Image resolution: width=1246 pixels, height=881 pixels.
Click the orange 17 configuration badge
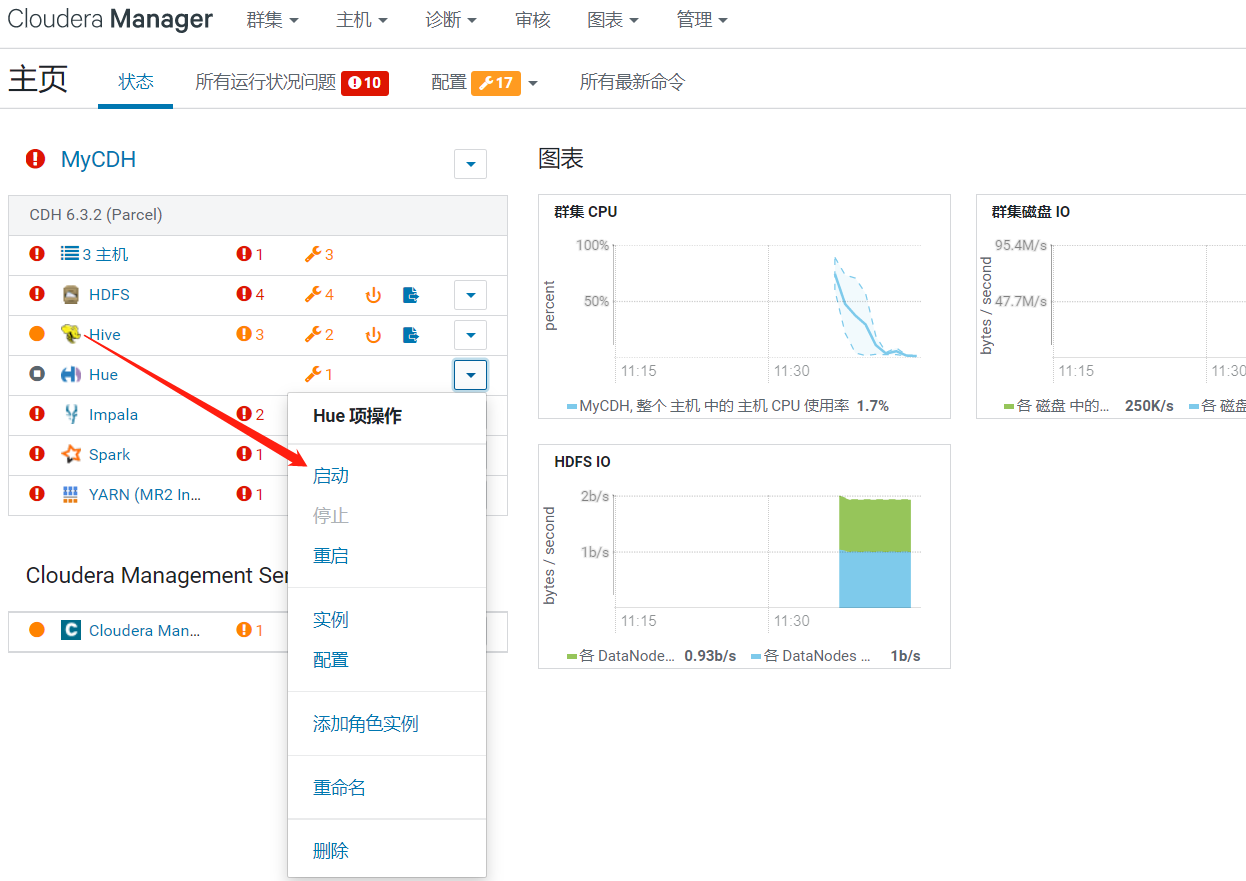497,83
